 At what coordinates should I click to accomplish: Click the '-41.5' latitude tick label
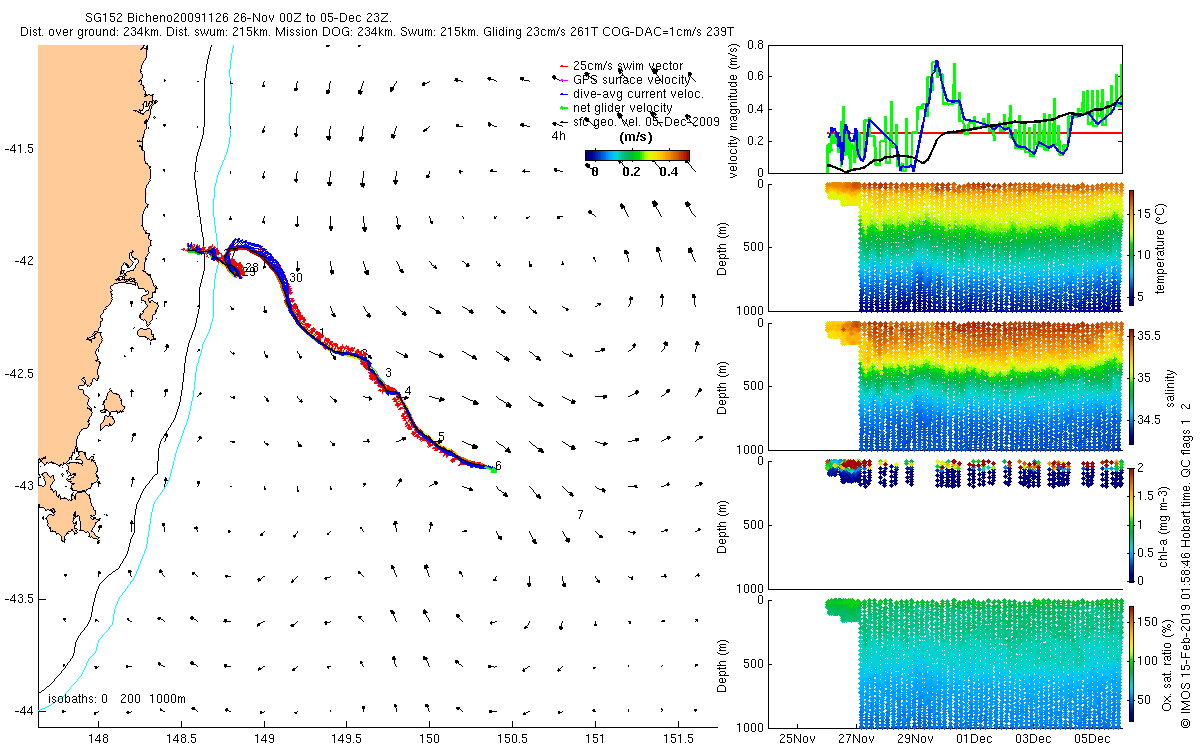click(x=19, y=148)
